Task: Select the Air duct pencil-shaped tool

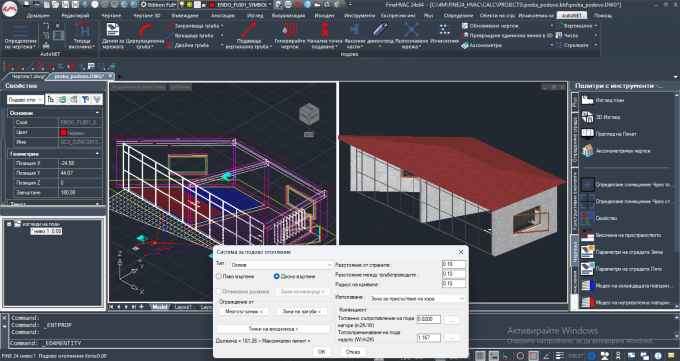Action: tap(380, 35)
